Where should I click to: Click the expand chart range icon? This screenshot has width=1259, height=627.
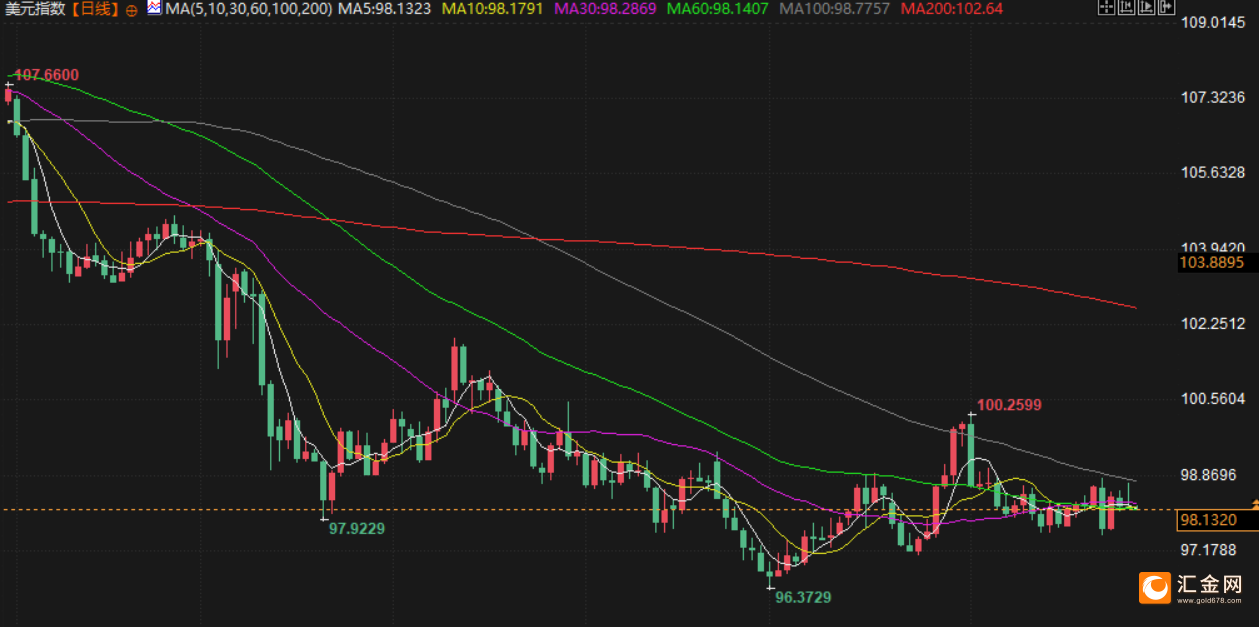click(x=1146, y=7)
